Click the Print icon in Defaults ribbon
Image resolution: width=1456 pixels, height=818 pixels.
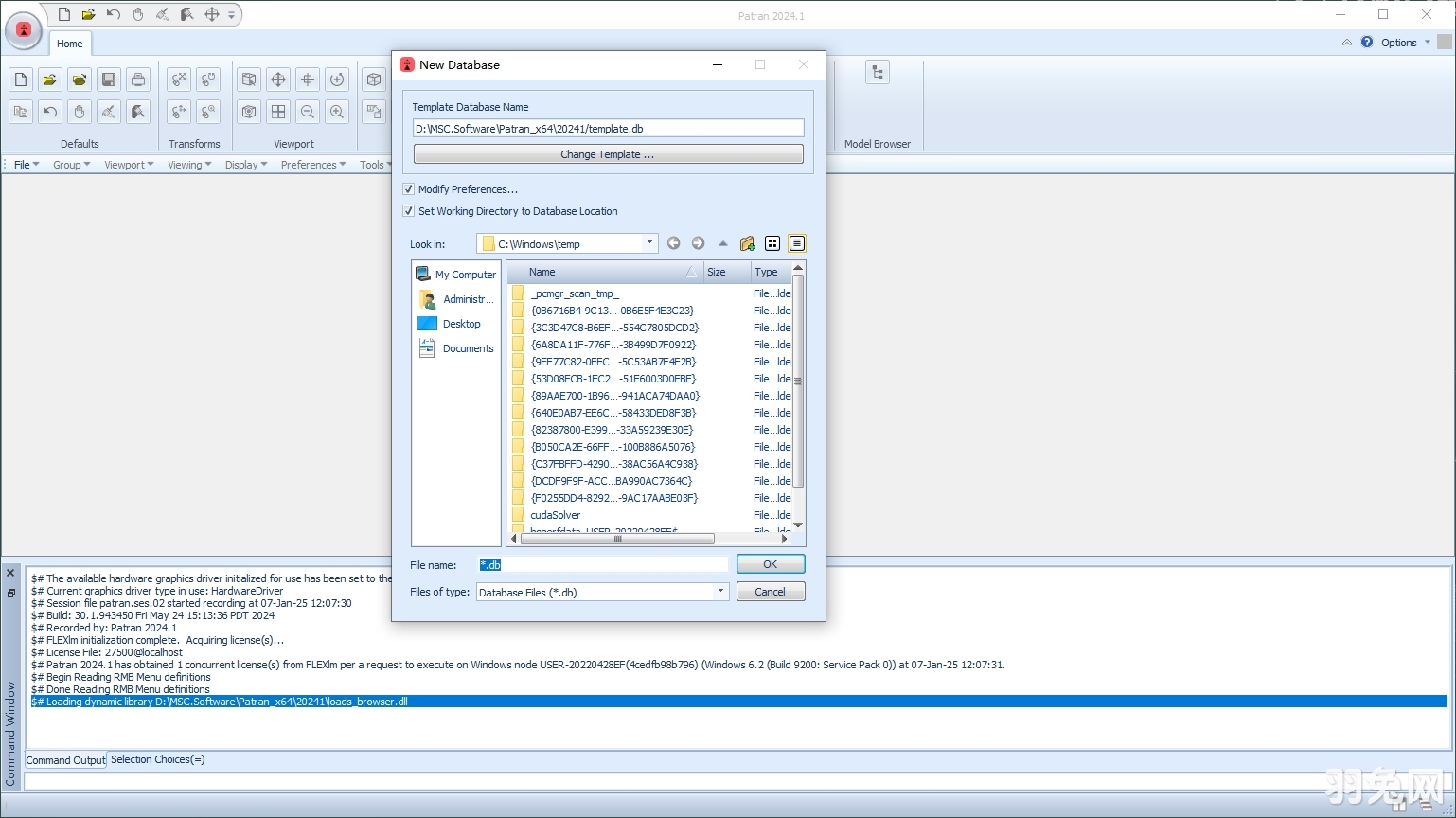tap(138, 80)
